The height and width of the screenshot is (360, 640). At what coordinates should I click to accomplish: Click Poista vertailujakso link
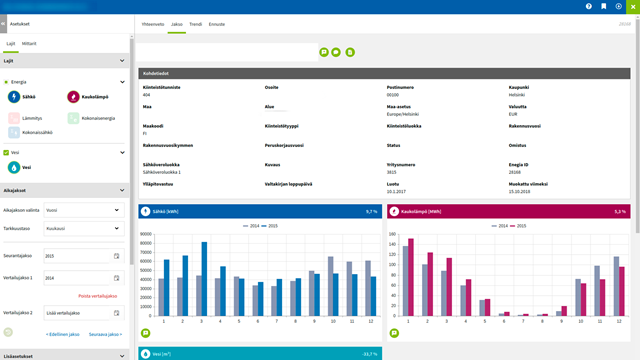pyautogui.click(x=98, y=296)
